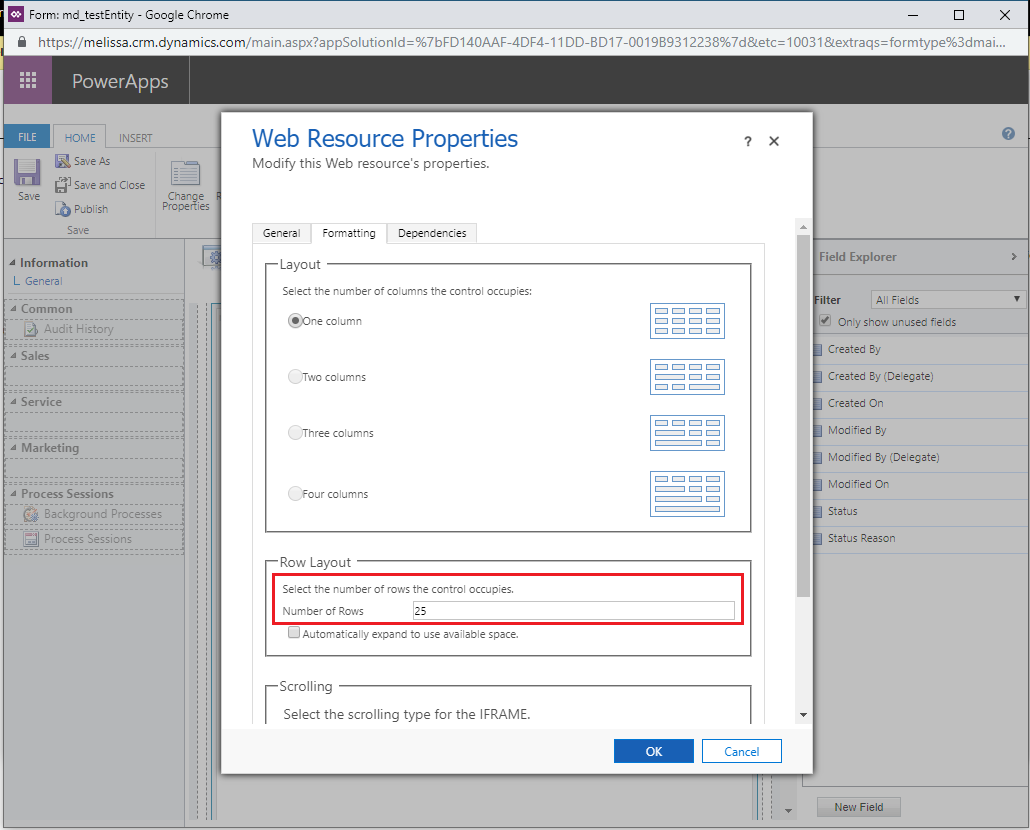The image size is (1030, 830).
Task: Close the Web Resource Properties dialog
Action: tap(774, 141)
